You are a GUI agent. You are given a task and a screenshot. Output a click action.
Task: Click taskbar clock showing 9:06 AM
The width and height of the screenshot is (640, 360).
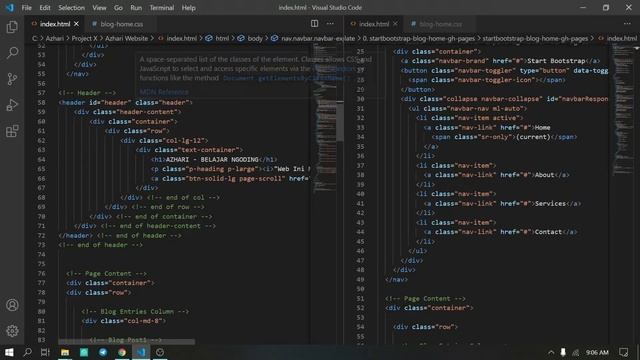click(597, 352)
